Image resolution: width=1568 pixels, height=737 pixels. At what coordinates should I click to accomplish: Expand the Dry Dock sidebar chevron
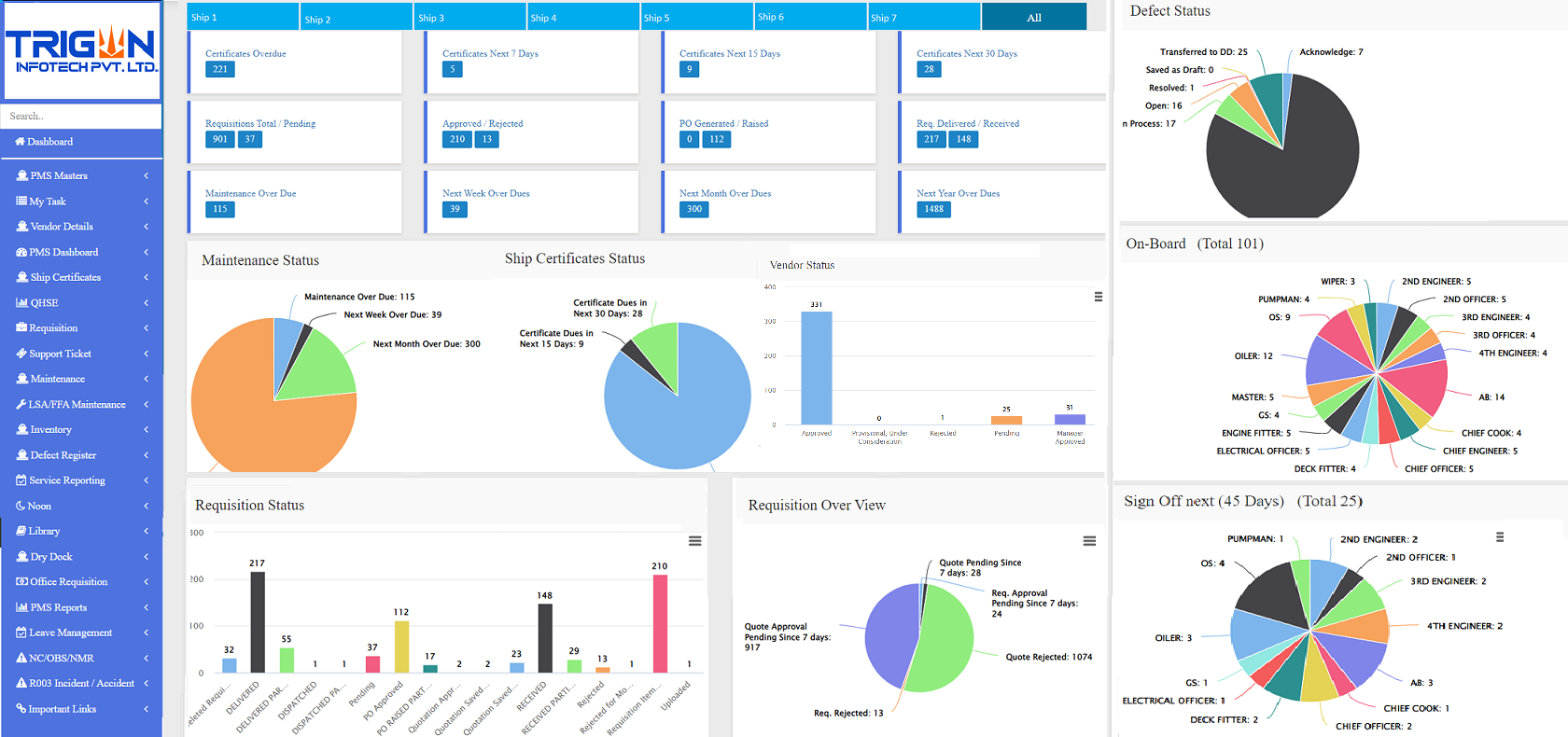coord(147,556)
